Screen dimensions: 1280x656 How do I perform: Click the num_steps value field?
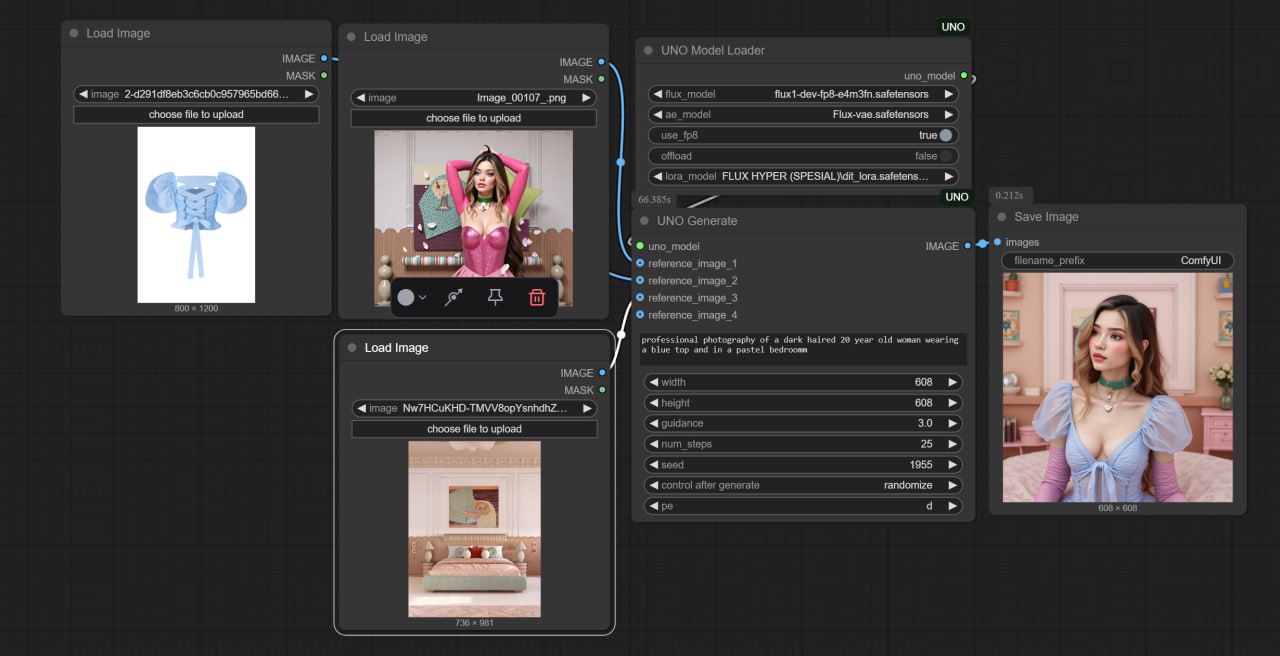tap(803, 444)
